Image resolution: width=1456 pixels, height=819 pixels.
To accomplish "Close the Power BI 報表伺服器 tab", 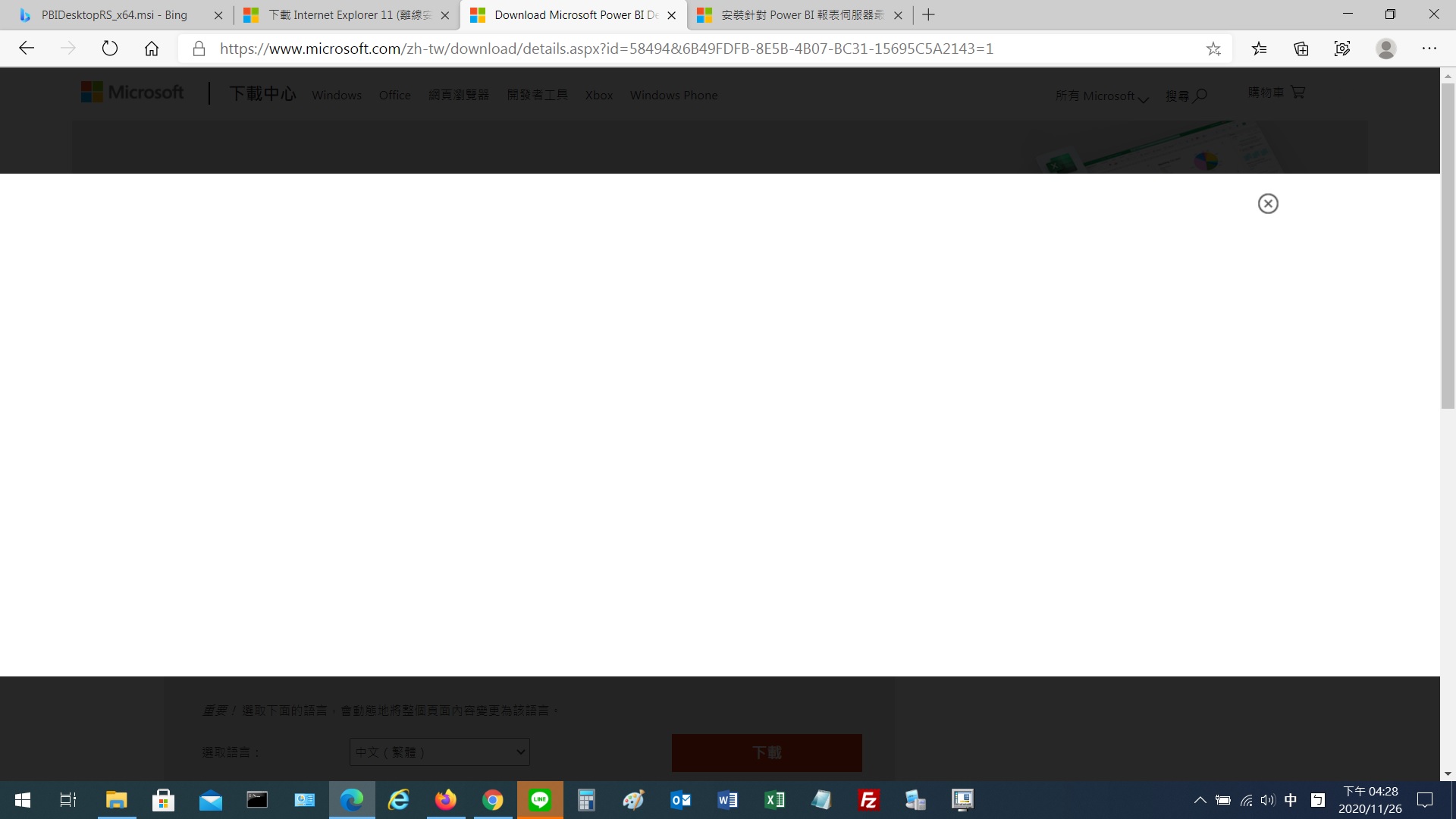I will point(898,15).
